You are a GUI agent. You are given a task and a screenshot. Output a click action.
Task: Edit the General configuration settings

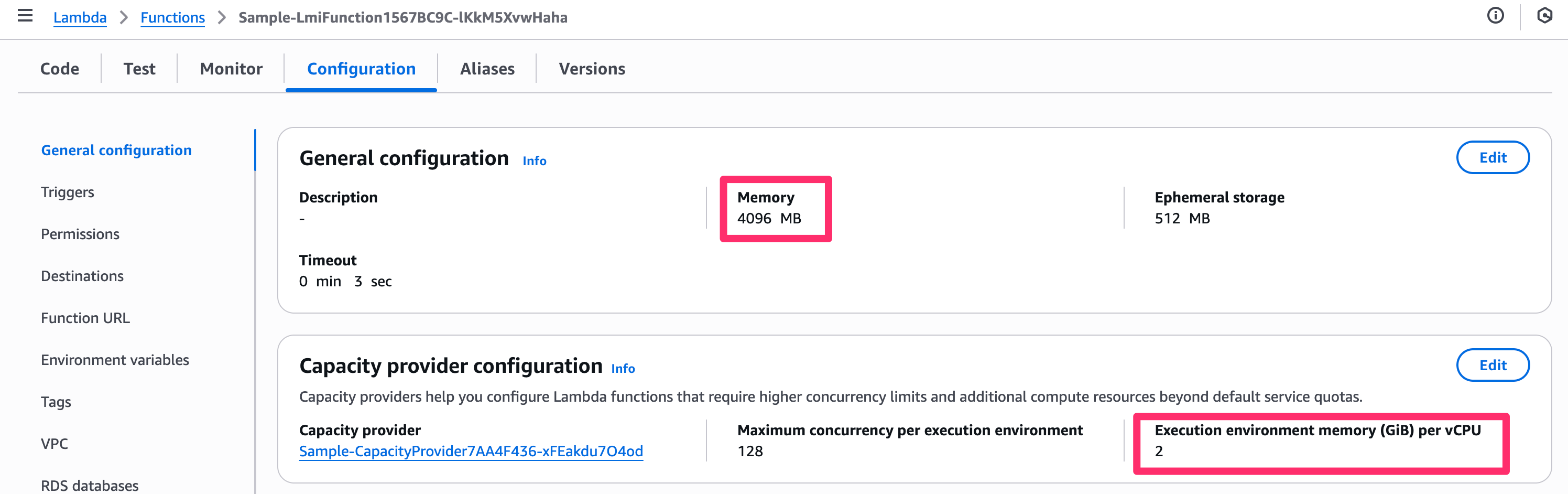click(x=1493, y=158)
